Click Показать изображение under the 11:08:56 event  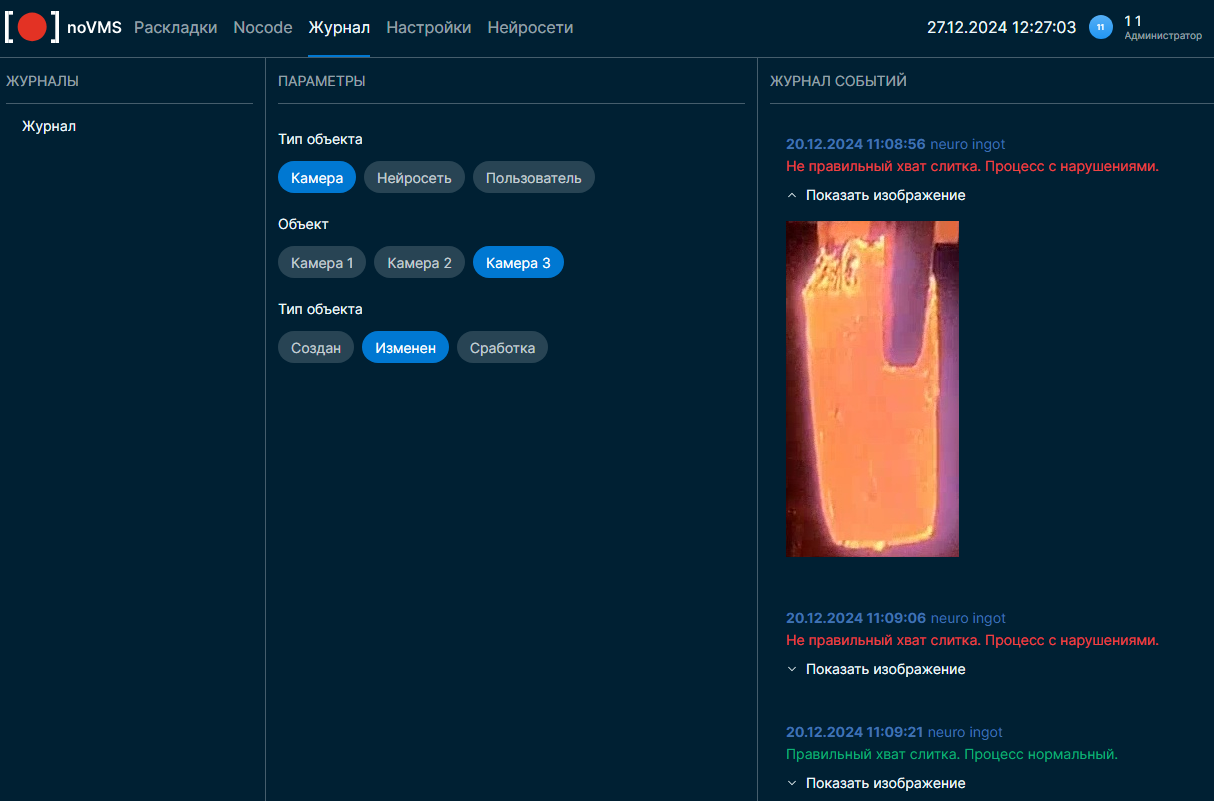[x=886, y=195]
